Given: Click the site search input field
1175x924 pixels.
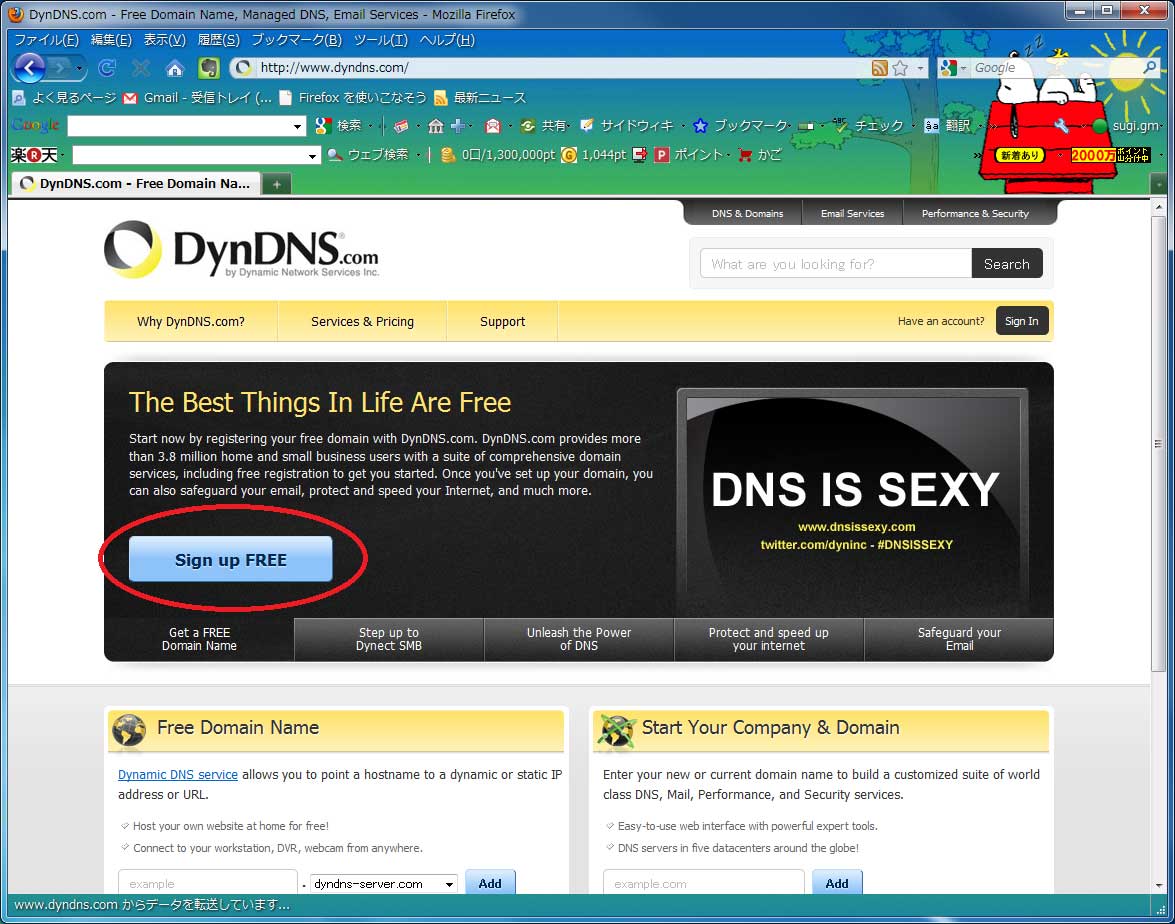Looking at the screenshot, I should coord(835,264).
